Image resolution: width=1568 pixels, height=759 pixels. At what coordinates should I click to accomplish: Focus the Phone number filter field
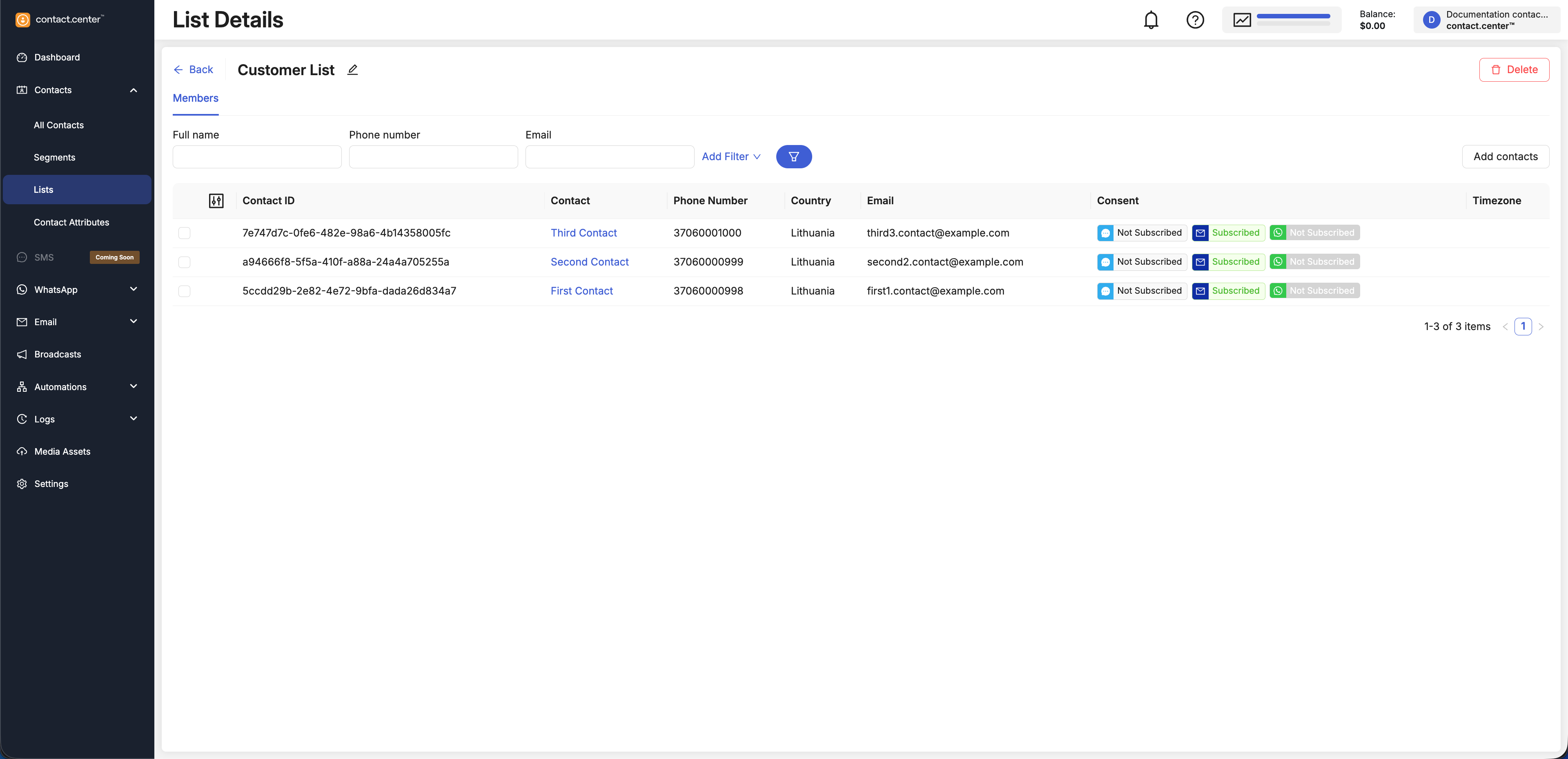(x=433, y=156)
